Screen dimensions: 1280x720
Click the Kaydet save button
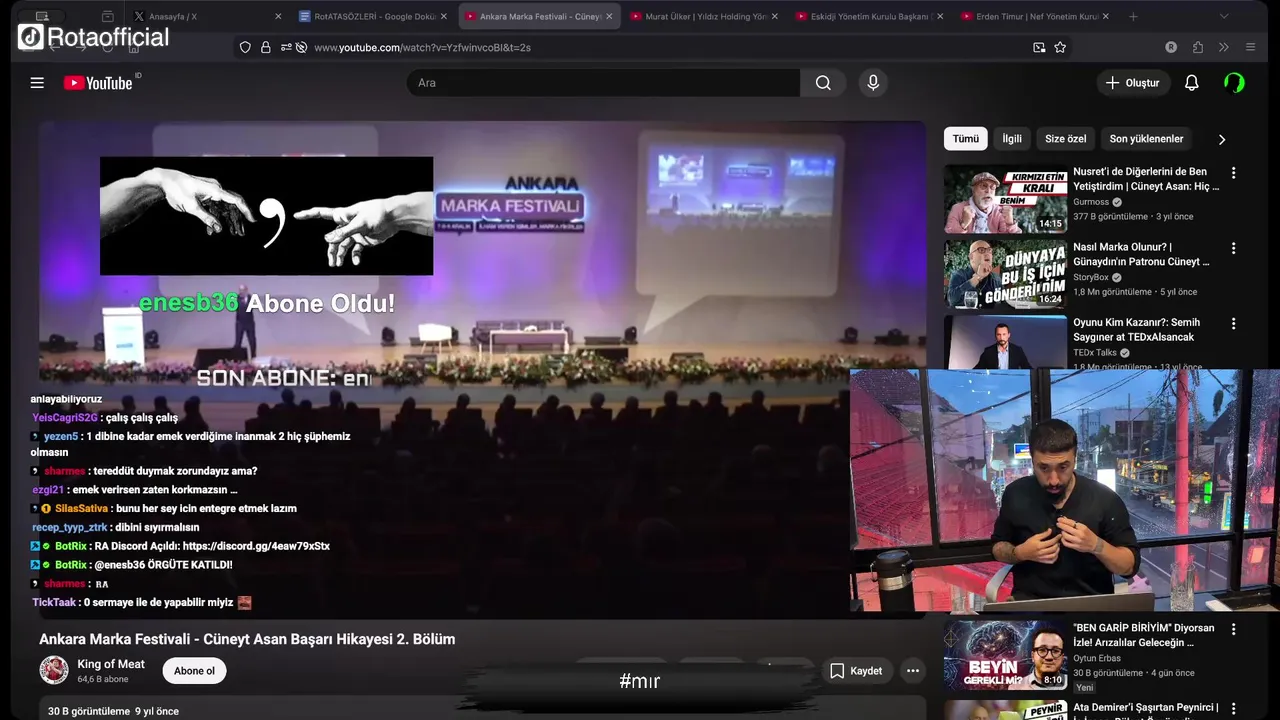[x=856, y=671]
